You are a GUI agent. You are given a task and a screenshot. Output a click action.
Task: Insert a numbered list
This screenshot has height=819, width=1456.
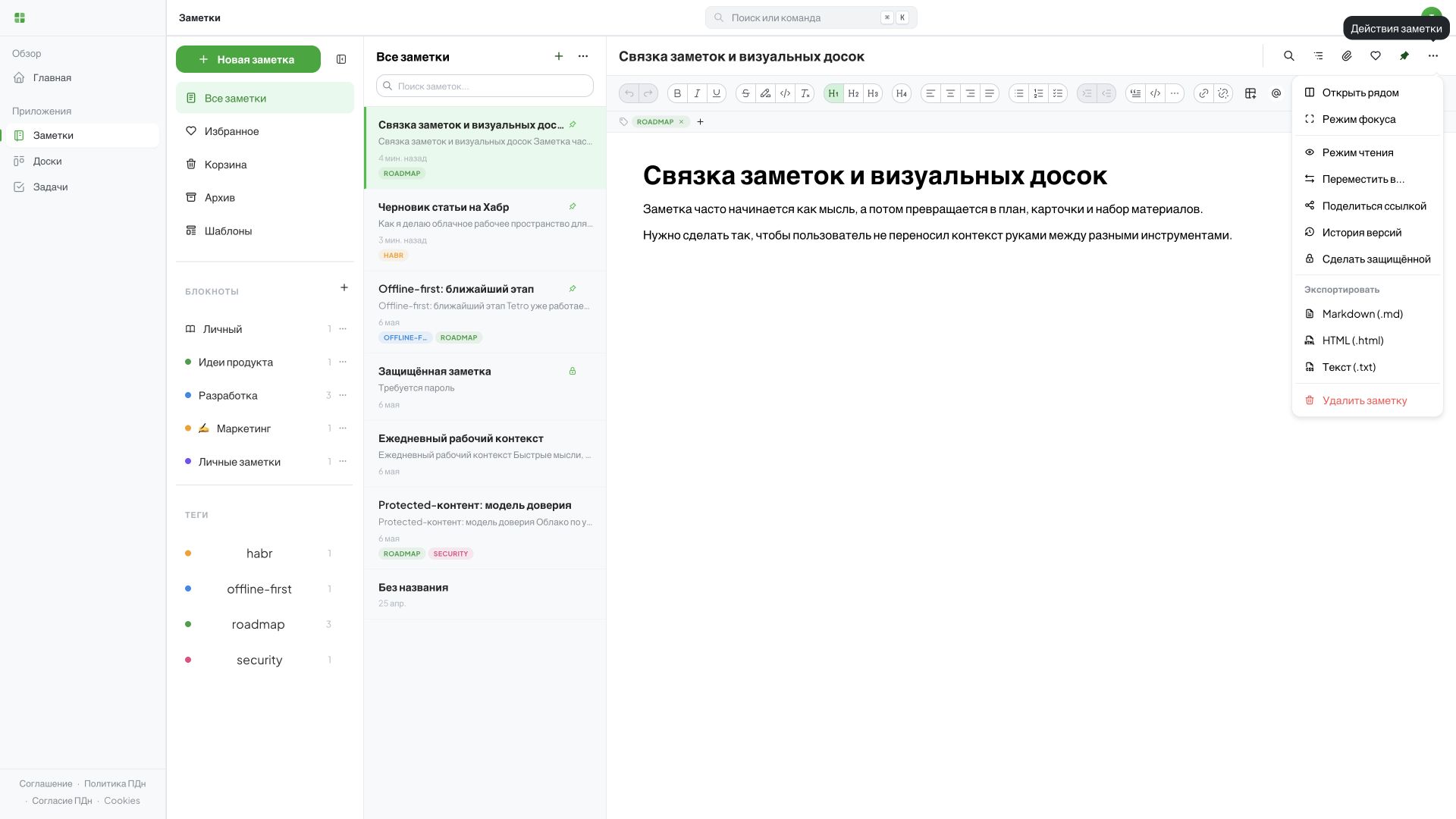[1038, 93]
